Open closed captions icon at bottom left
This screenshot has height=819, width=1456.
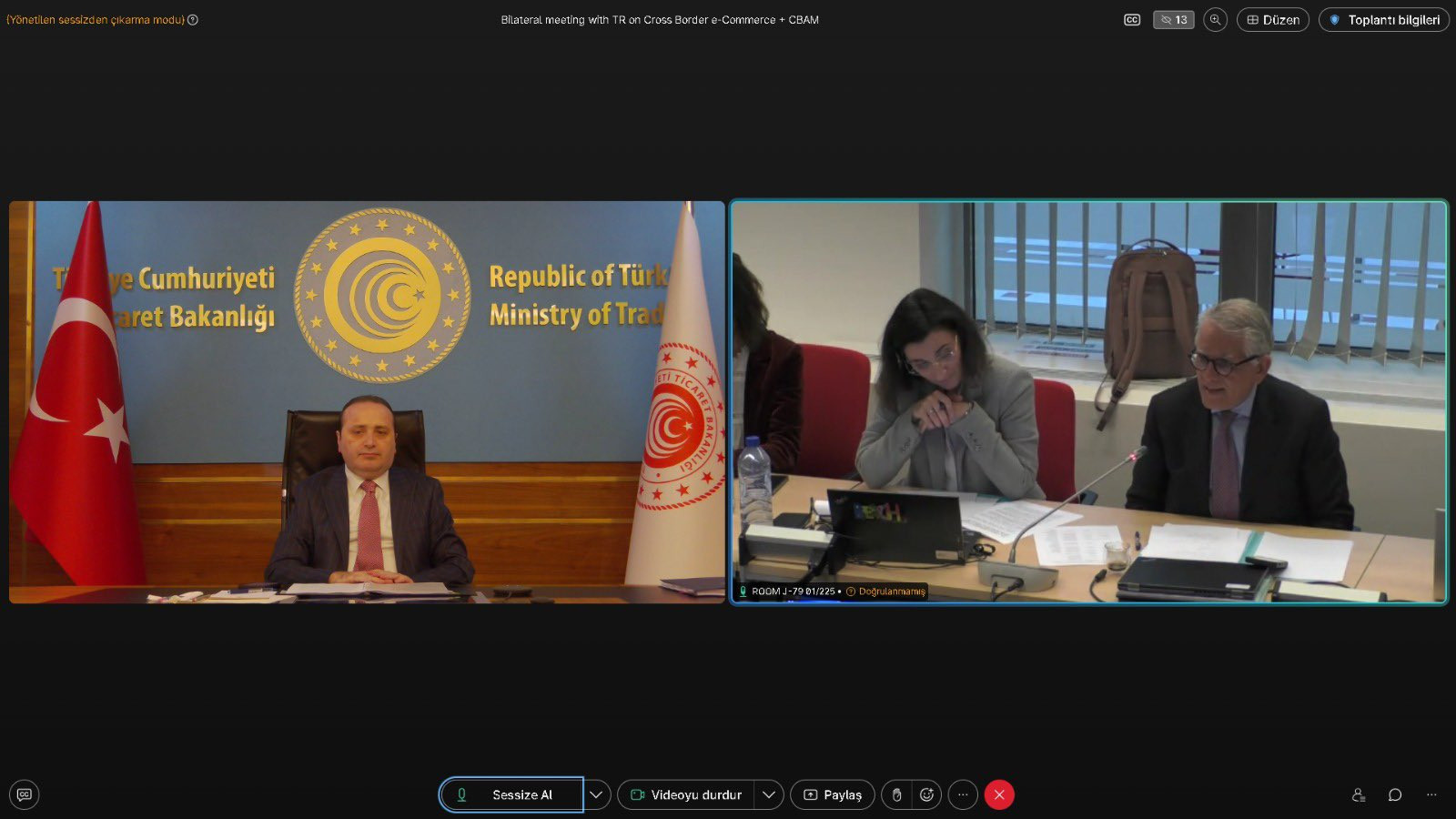25,794
